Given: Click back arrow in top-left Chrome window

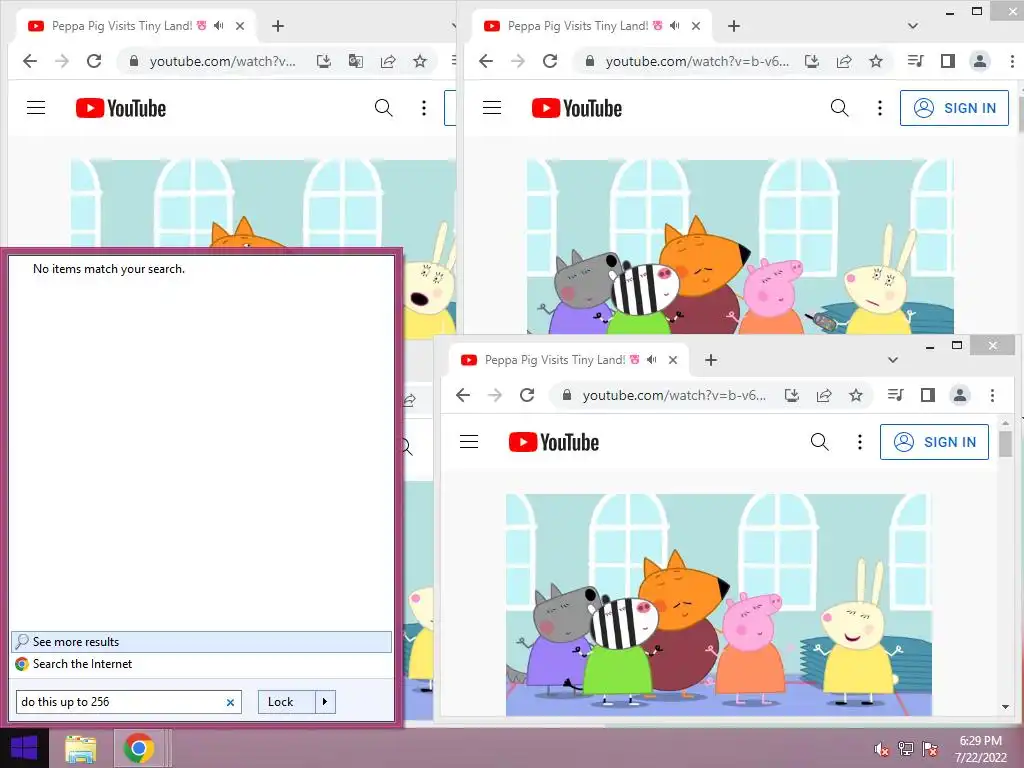Looking at the screenshot, I should [30, 61].
